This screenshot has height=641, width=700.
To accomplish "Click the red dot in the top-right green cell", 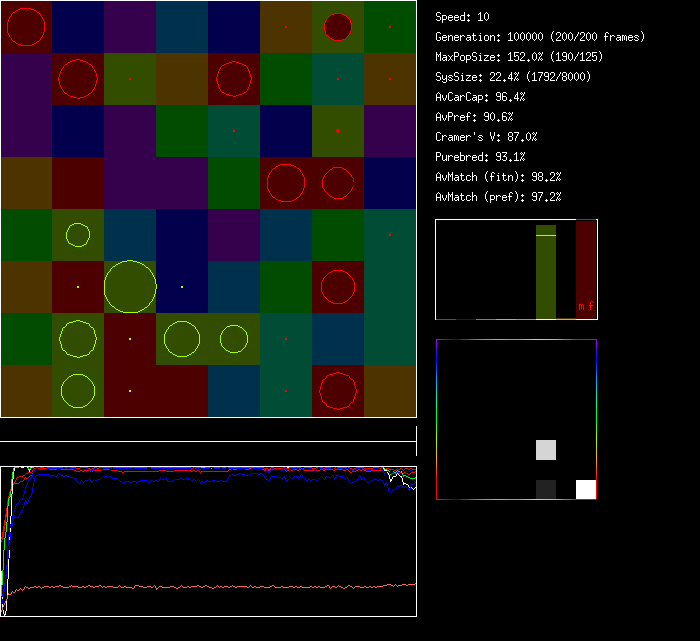I will [390, 27].
